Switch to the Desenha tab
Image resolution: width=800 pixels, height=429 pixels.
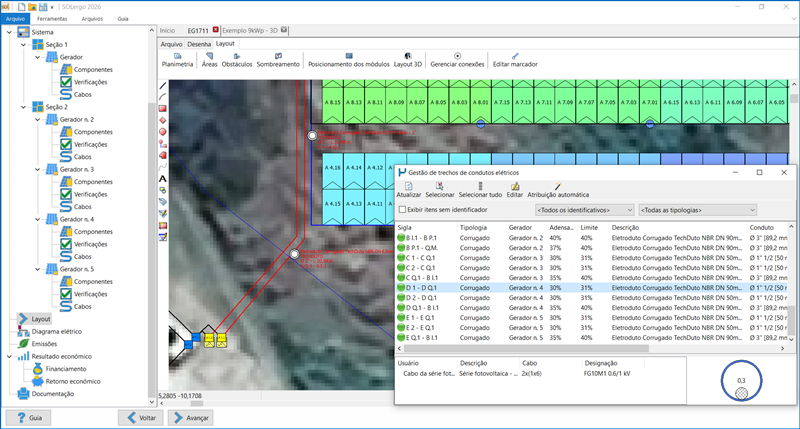tap(199, 44)
